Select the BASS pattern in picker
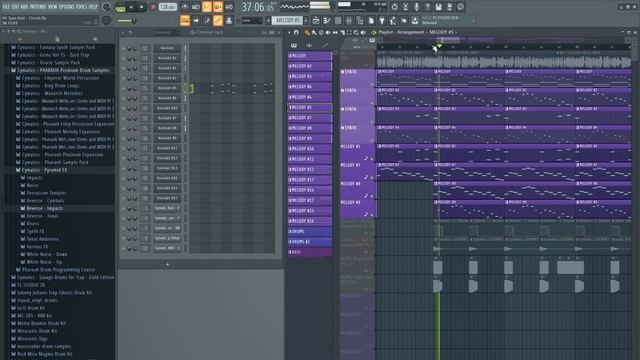Screen dimensions: 640x360 310,252
